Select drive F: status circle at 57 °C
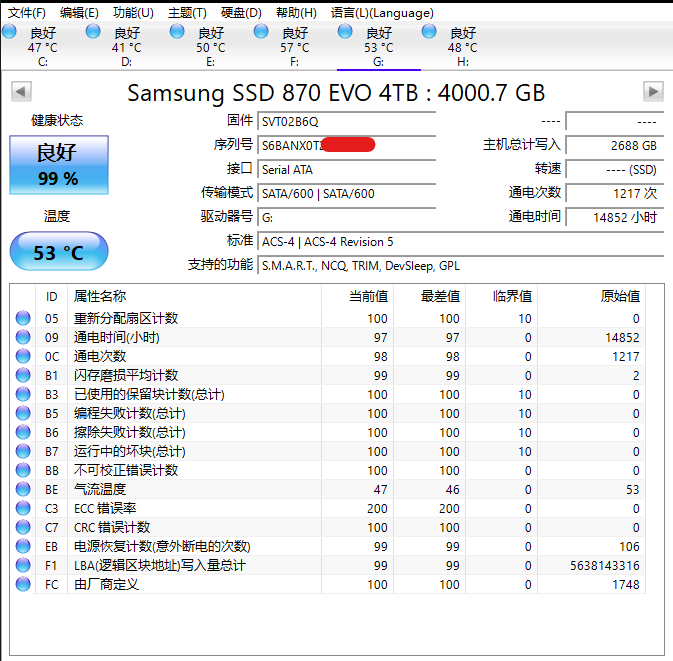The width and height of the screenshot is (673, 661). tap(261, 31)
